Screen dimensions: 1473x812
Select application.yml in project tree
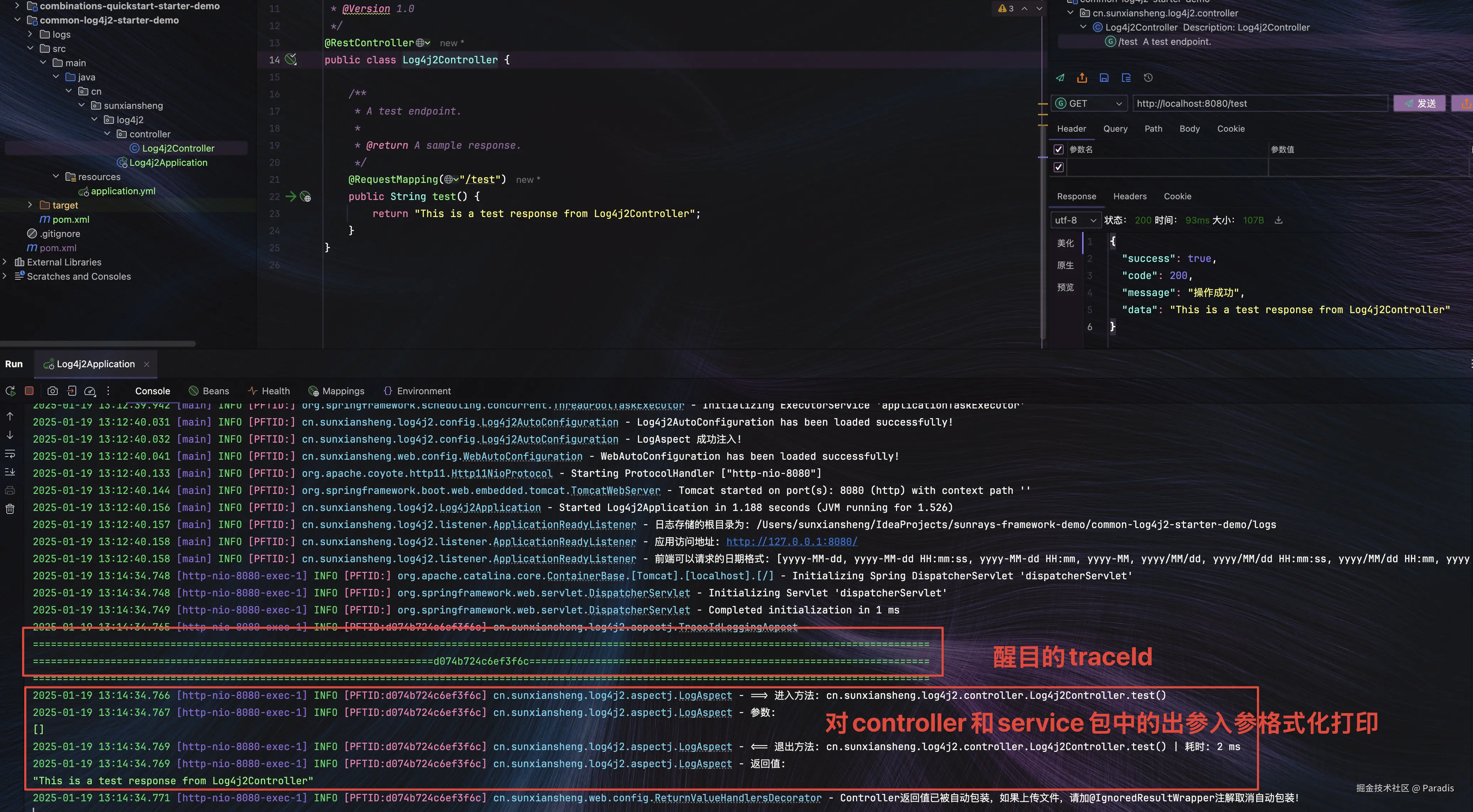pos(122,191)
